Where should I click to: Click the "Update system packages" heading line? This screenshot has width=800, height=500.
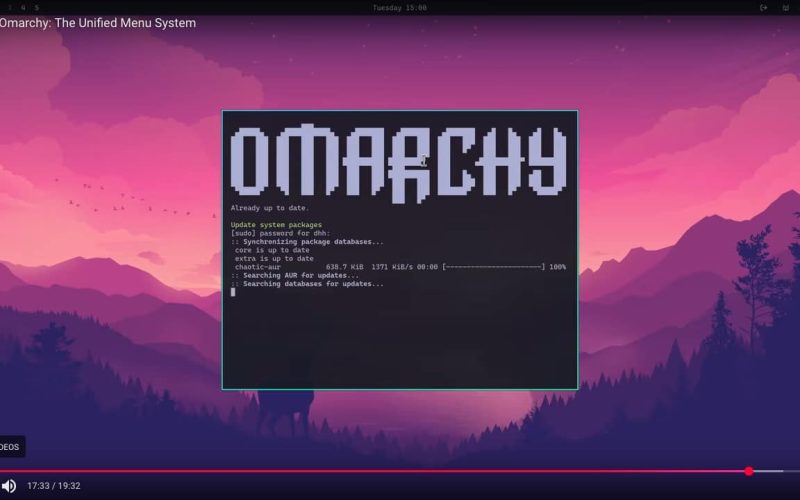[x=276, y=225]
